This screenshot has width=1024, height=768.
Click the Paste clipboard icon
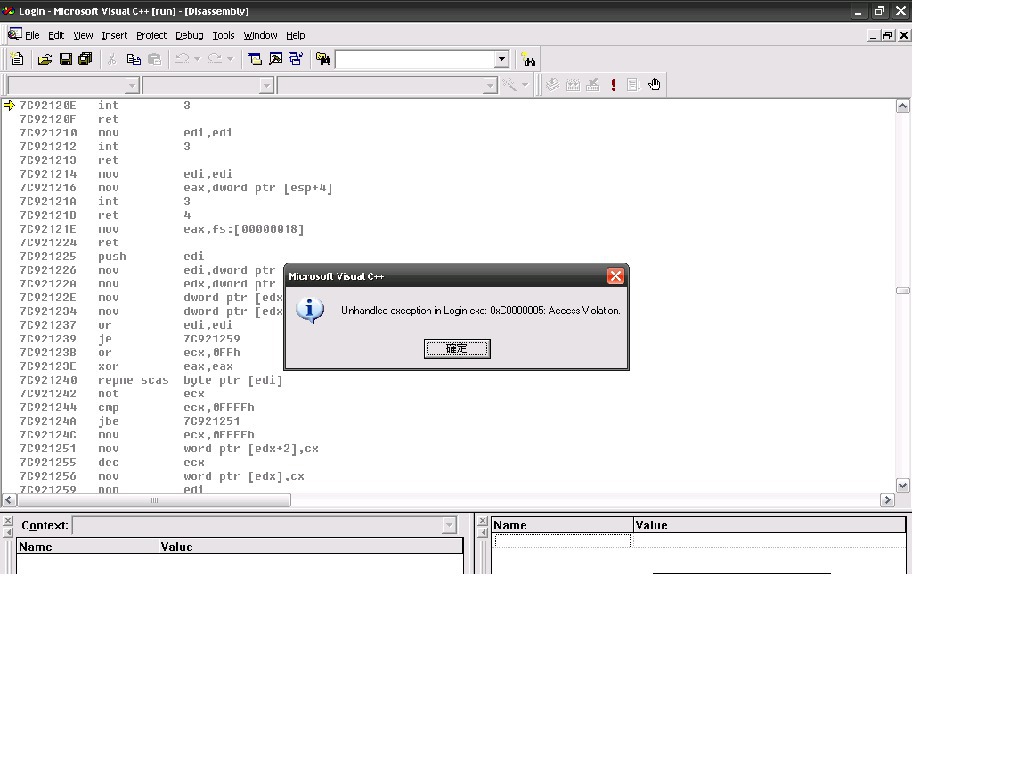[x=154, y=59]
